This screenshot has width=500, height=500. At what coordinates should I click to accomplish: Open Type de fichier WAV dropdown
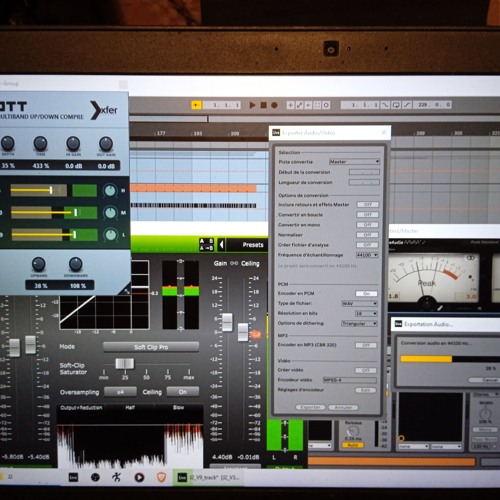pyautogui.click(x=359, y=304)
